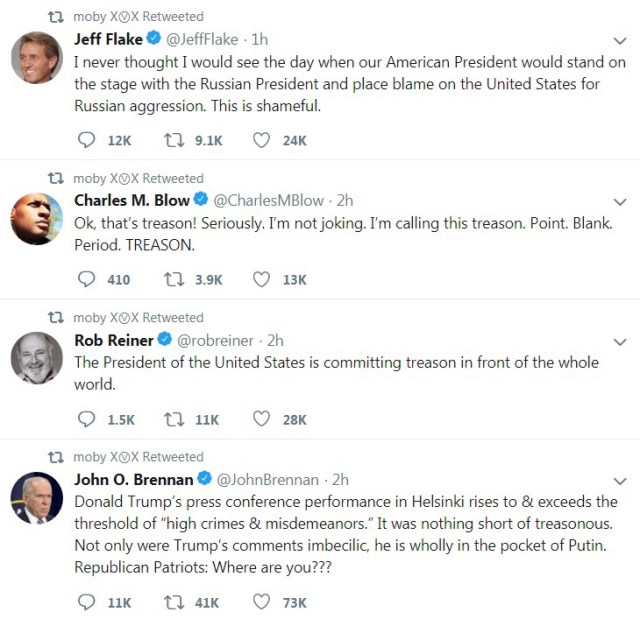
Task: Open options chevron on Jeff Flake's tweet
Action: coord(619,41)
